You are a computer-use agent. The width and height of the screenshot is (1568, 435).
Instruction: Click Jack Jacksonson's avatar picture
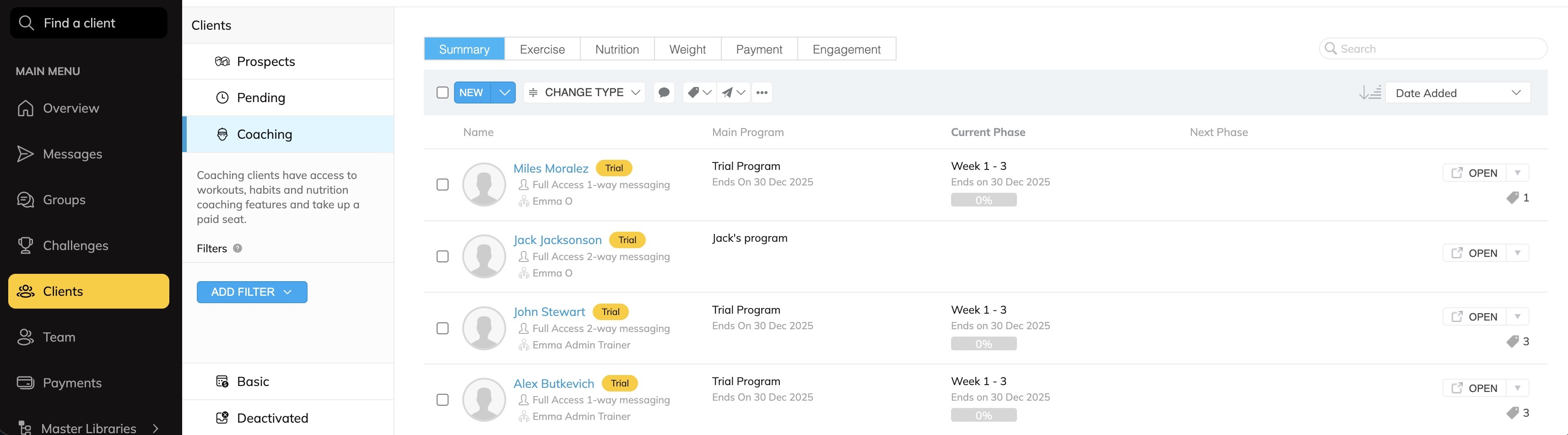[484, 256]
